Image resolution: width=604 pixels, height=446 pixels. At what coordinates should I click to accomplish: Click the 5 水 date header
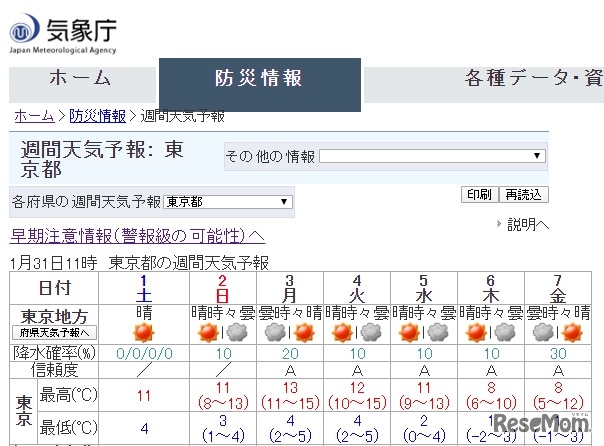click(424, 288)
